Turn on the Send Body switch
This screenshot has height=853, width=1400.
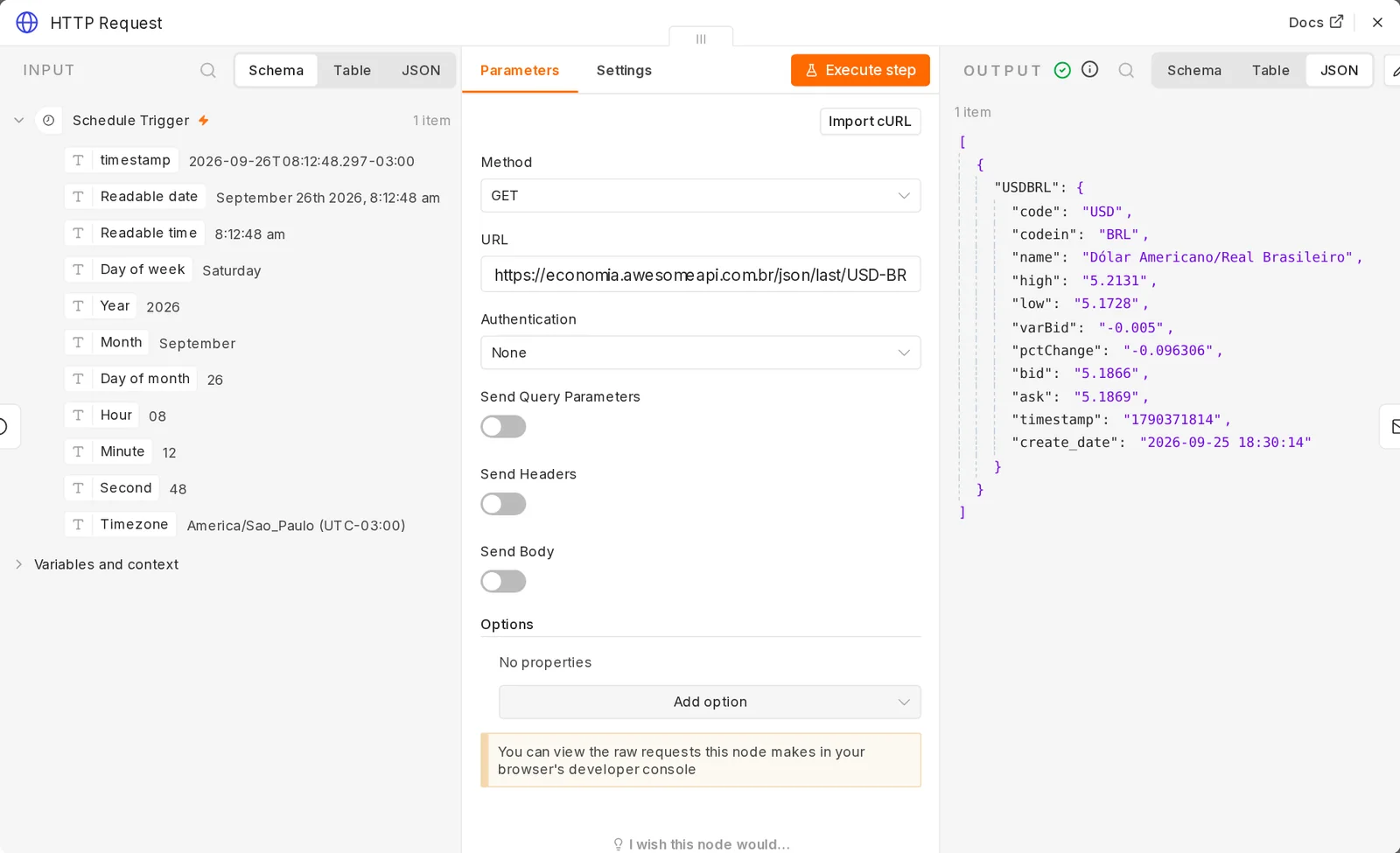pyautogui.click(x=503, y=581)
